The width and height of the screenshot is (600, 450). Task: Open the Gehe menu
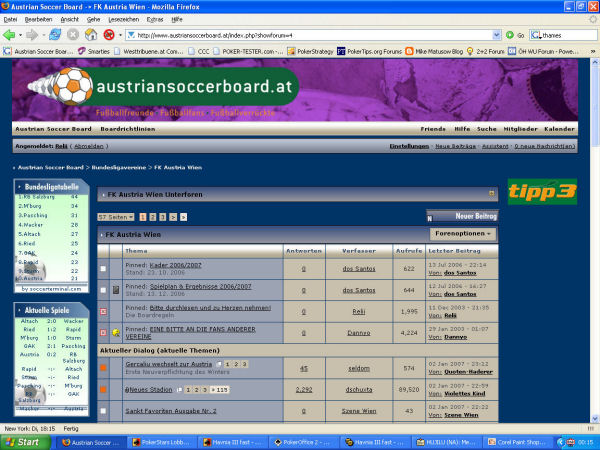tap(93, 20)
